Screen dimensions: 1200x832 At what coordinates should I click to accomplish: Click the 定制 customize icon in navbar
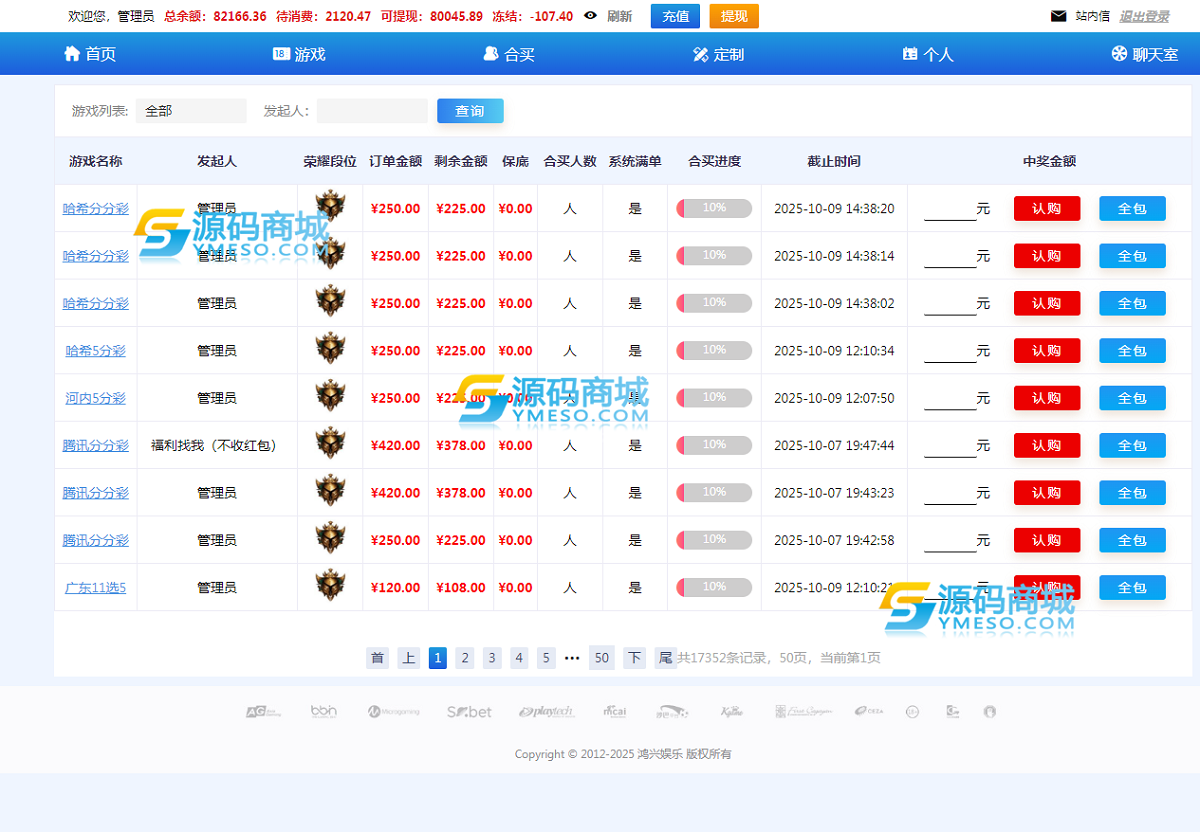(701, 54)
